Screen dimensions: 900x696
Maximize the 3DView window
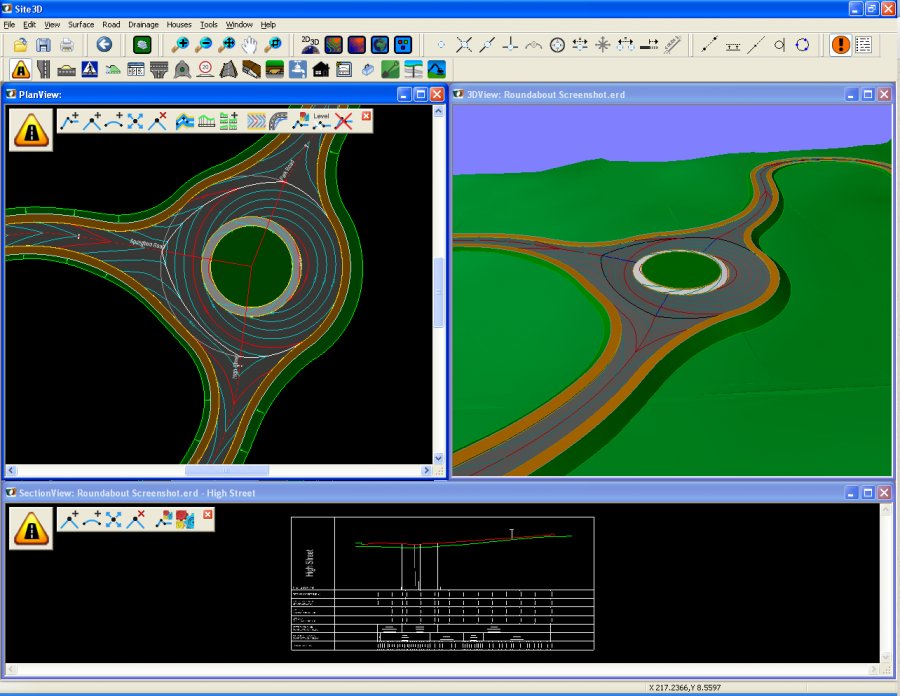click(868, 94)
